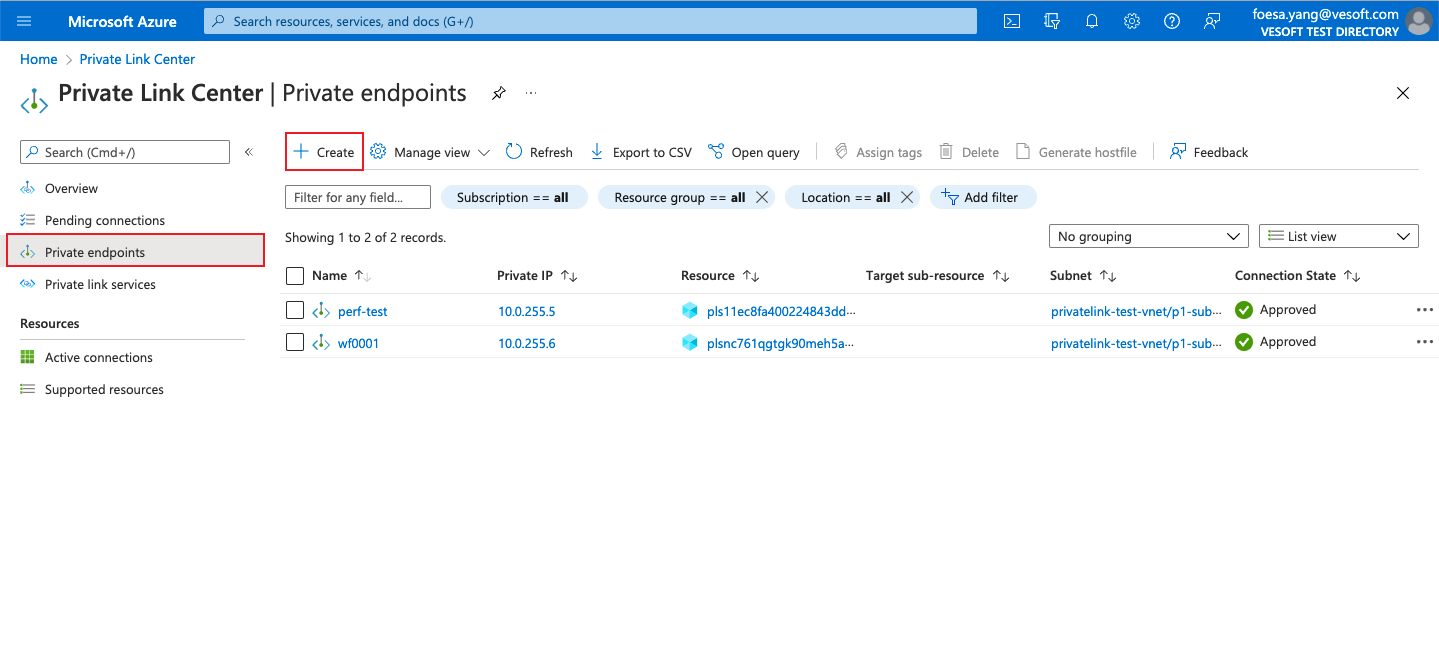
Task: Open portal settings gear
Action: point(1132,21)
